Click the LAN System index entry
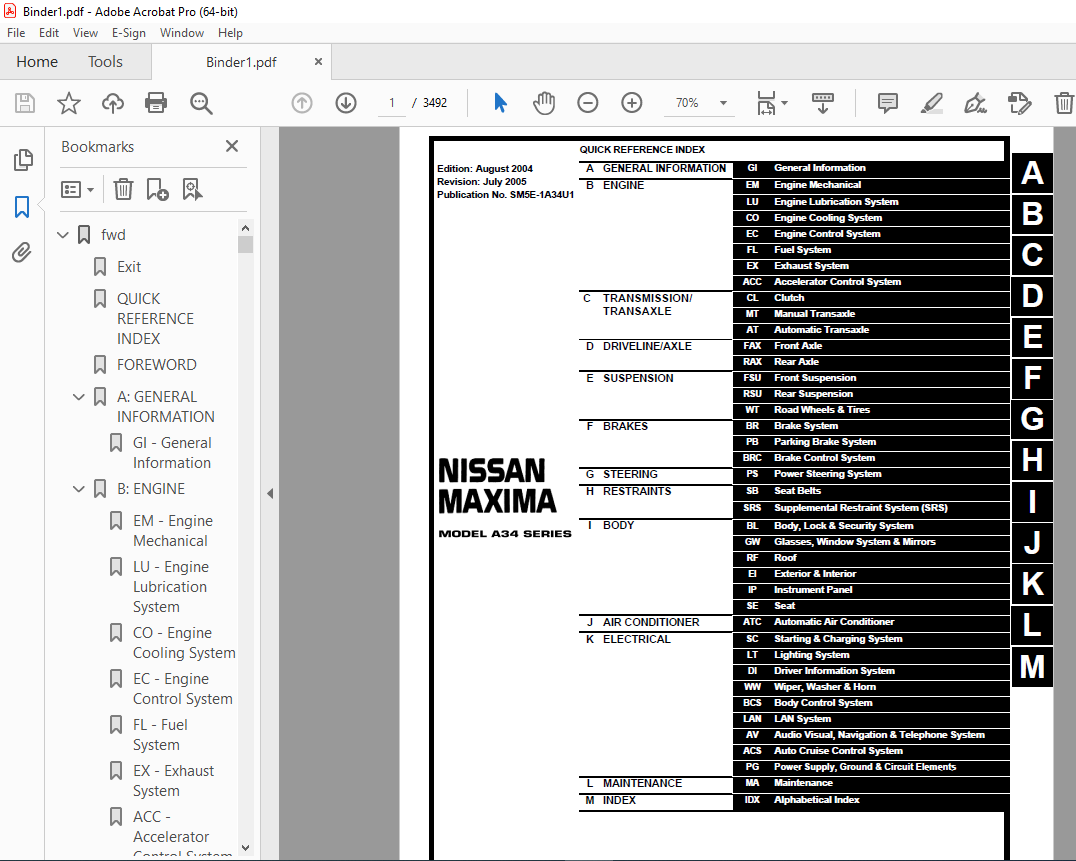Screen dimensions: 1076x861 click(x=802, y=719)
